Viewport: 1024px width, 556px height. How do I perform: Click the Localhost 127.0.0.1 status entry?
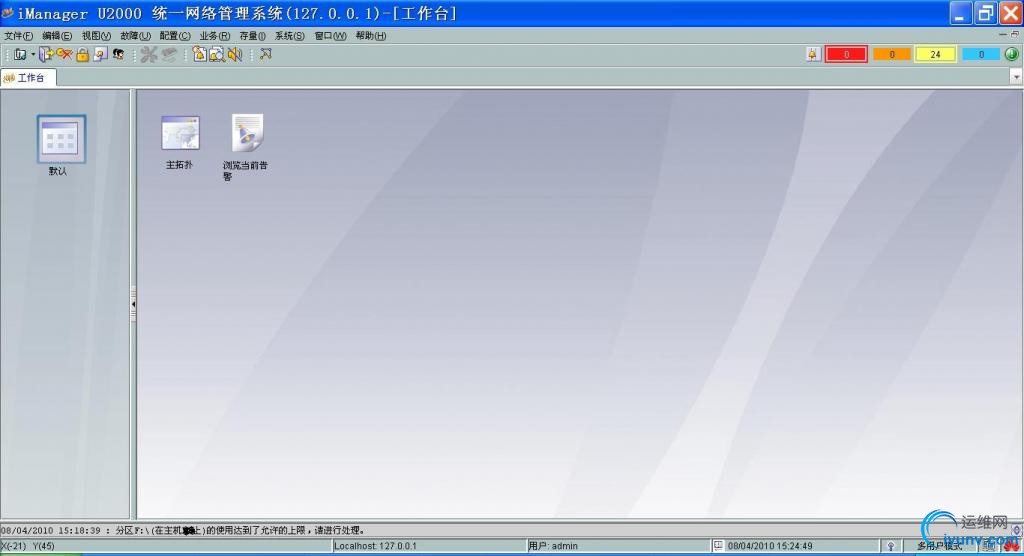pos(375,546)
